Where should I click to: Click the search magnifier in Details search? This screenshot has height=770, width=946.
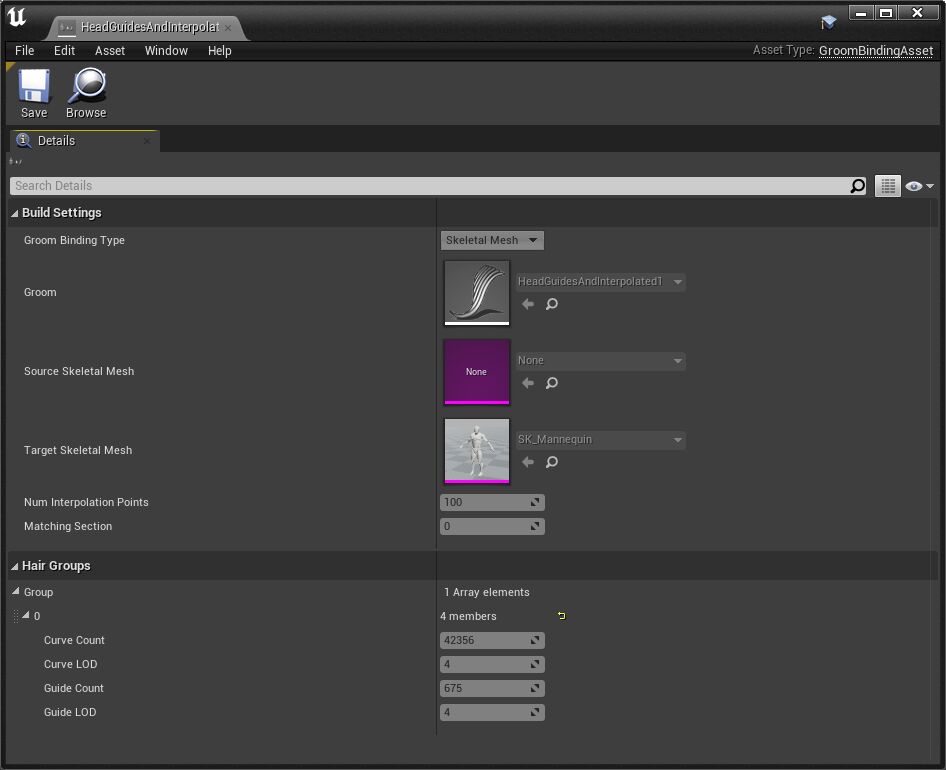857,186
